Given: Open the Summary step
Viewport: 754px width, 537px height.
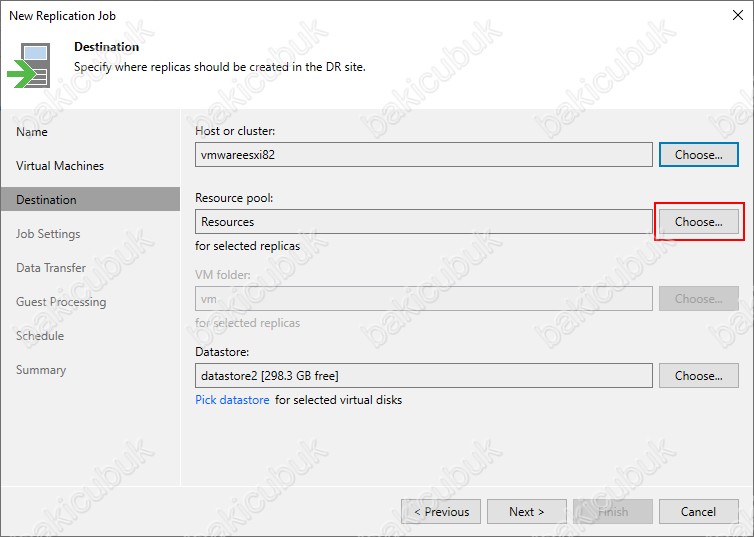Looking at the screenshot, I should [41, 370].
